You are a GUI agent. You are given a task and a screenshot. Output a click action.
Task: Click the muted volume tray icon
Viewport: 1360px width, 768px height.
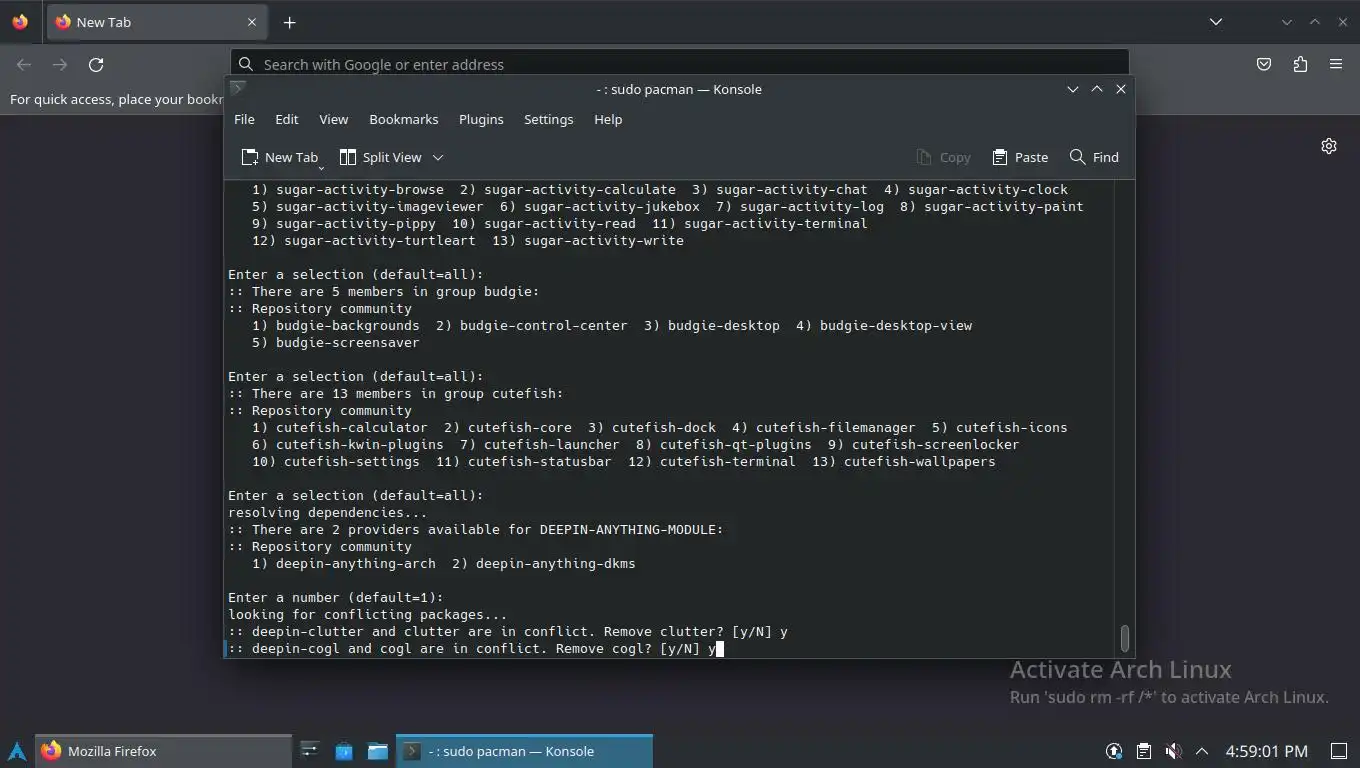point(1174,751)
